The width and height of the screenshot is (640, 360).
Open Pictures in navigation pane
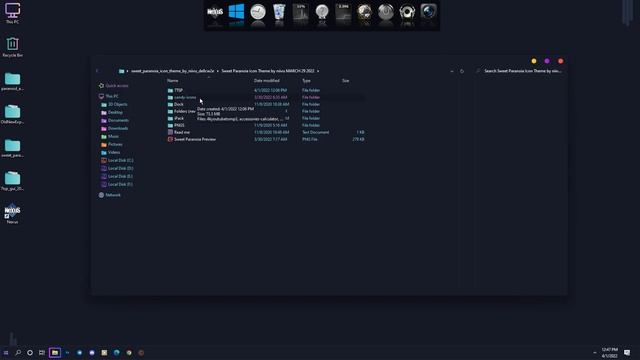click(112, 144)
